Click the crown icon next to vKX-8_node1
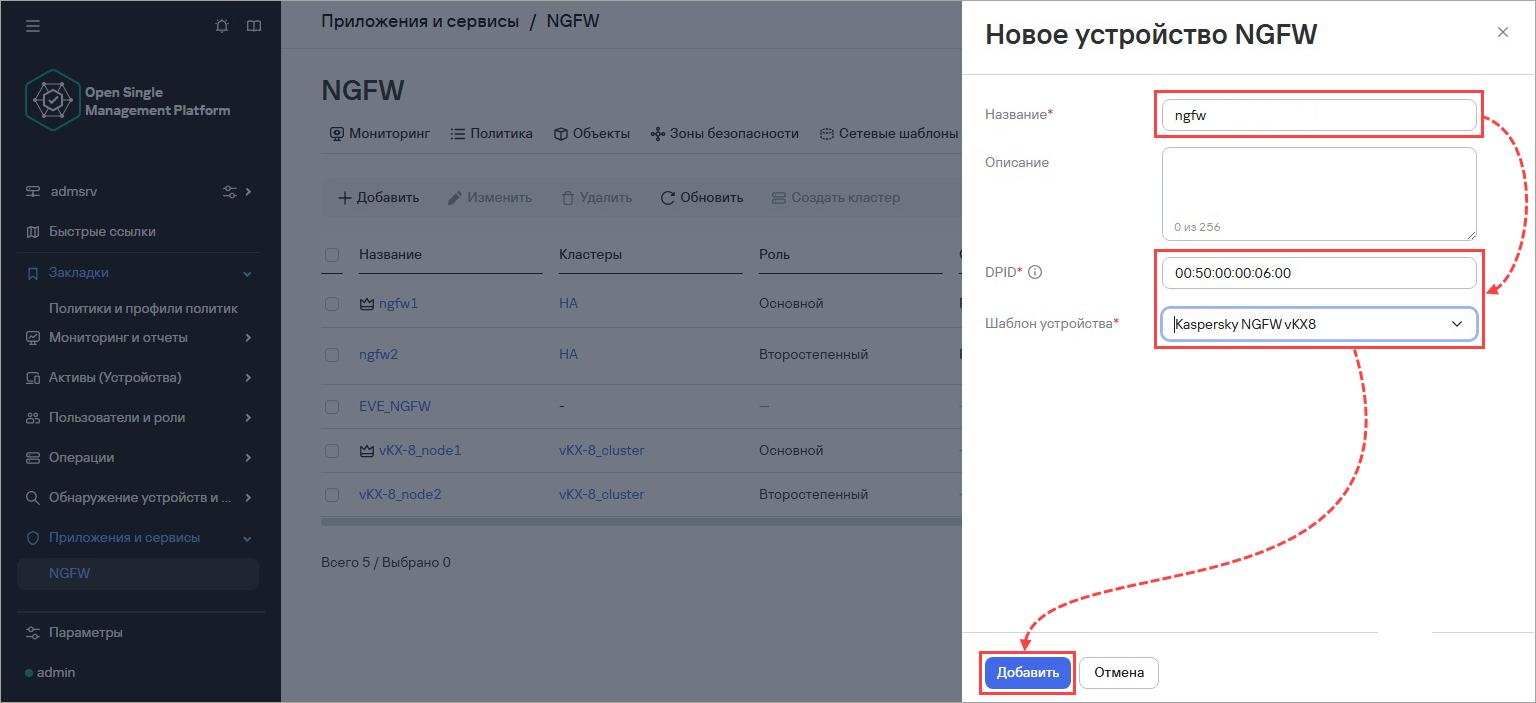1536x703 pixels. pos(366,451)
